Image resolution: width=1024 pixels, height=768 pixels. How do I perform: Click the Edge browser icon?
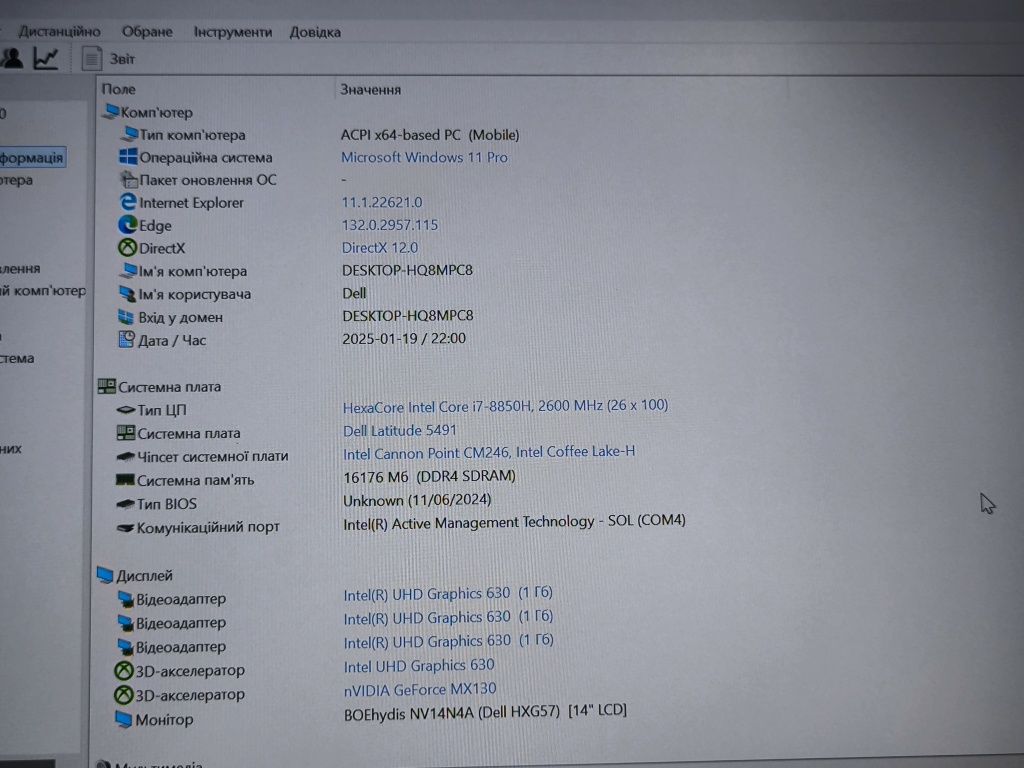(127, 225)
